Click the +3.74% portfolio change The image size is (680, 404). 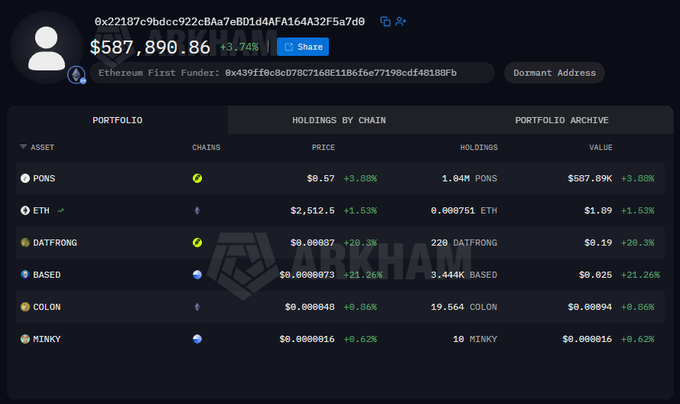click(x=239, y=47)
